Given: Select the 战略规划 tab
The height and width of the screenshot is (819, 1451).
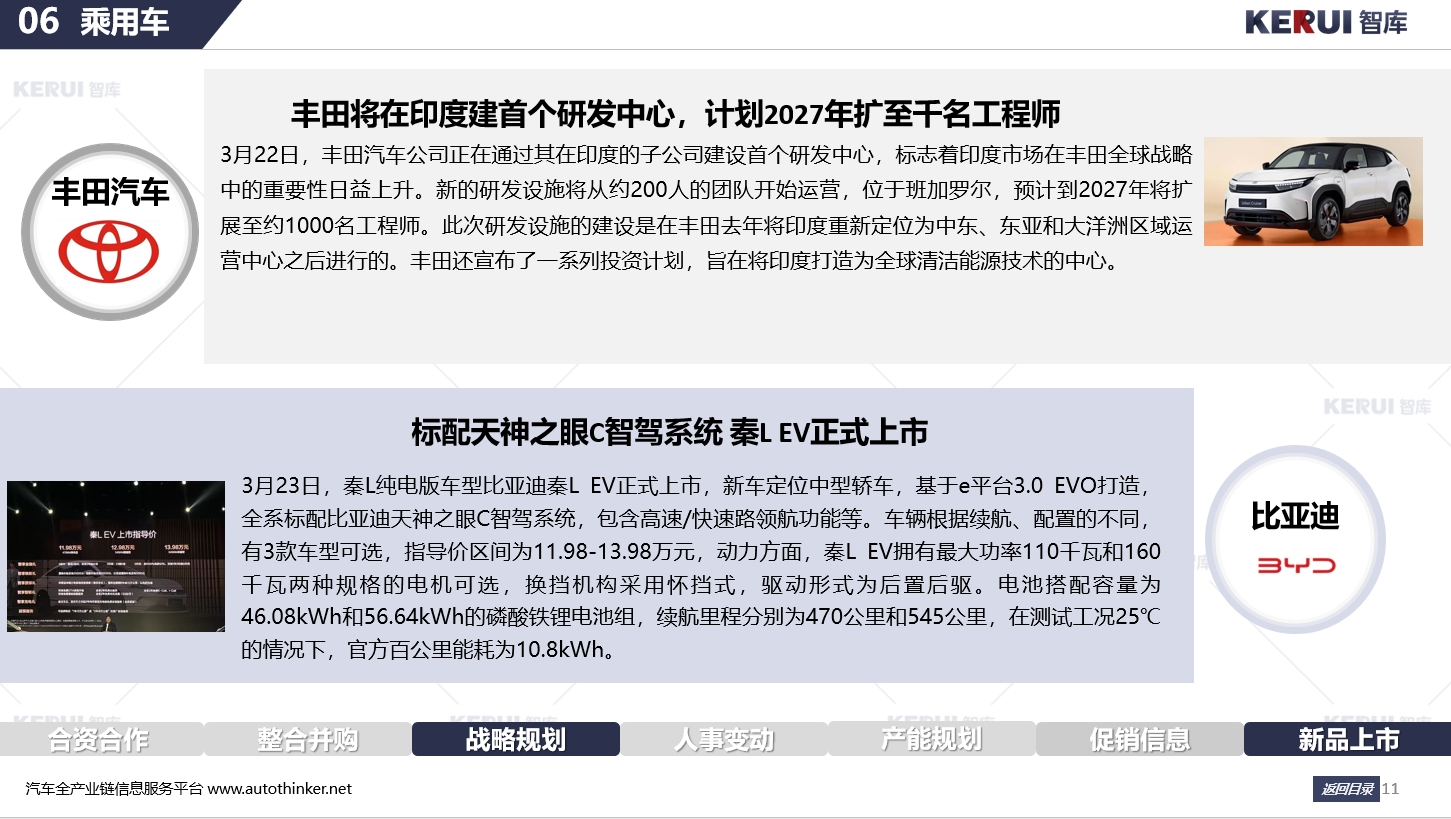Looking at the screenshot, I should tap(516, 739).
